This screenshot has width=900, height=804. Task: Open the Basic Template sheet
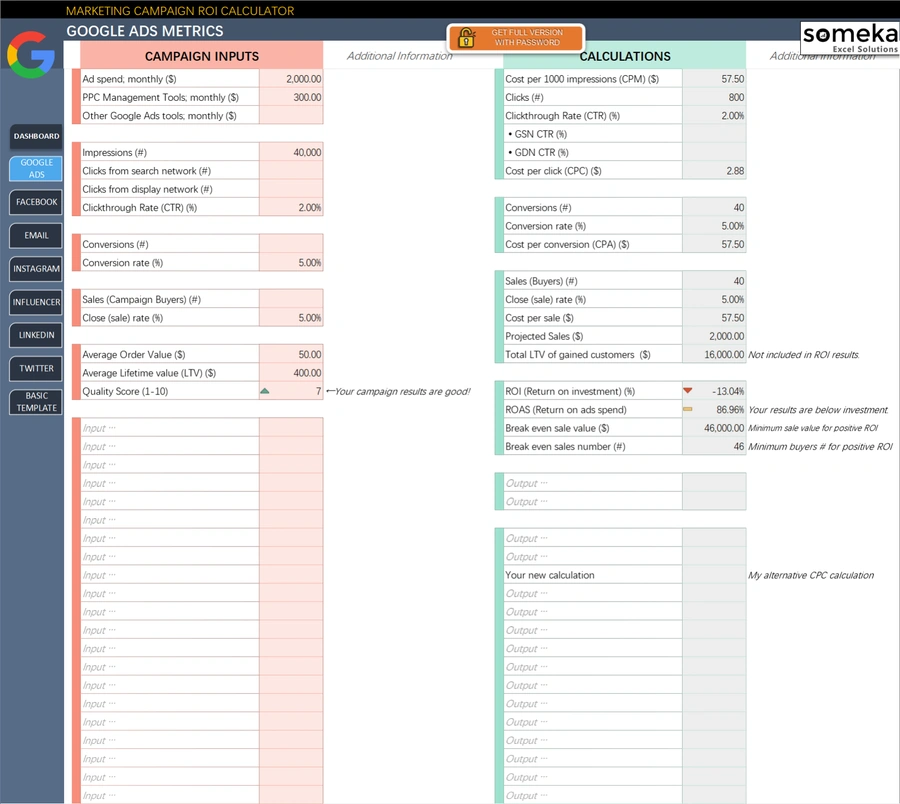[x=36, y=402]
